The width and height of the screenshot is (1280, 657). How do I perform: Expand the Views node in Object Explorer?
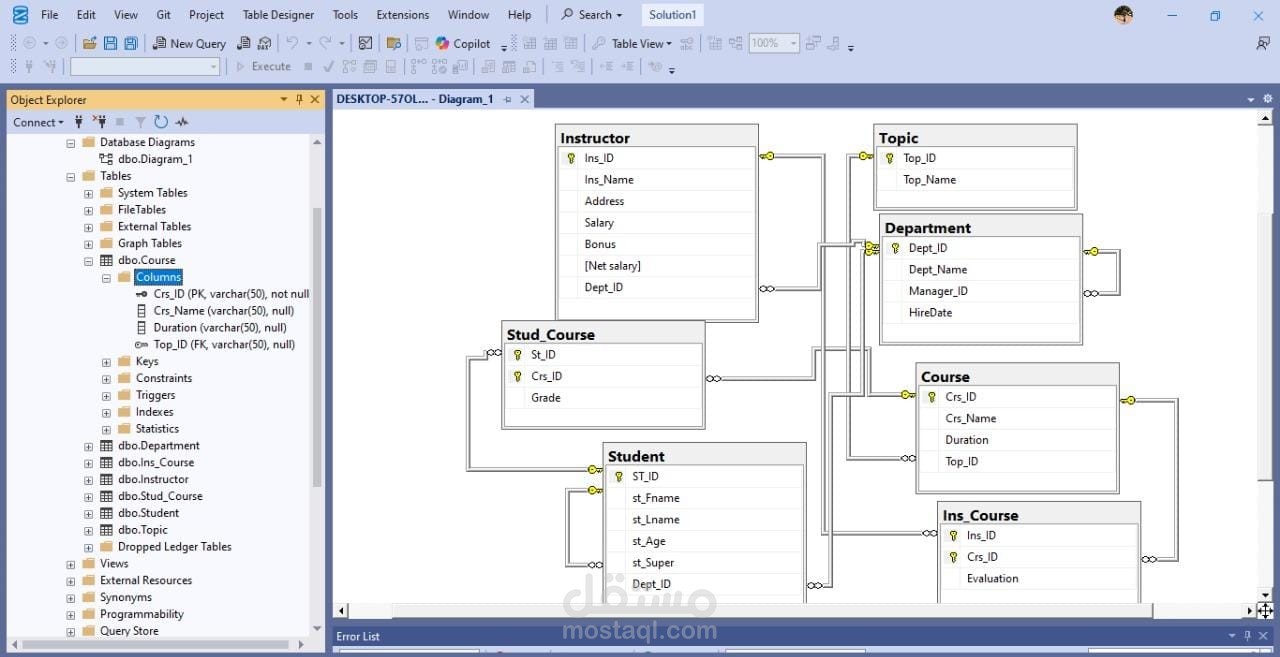tap(69, 563)
